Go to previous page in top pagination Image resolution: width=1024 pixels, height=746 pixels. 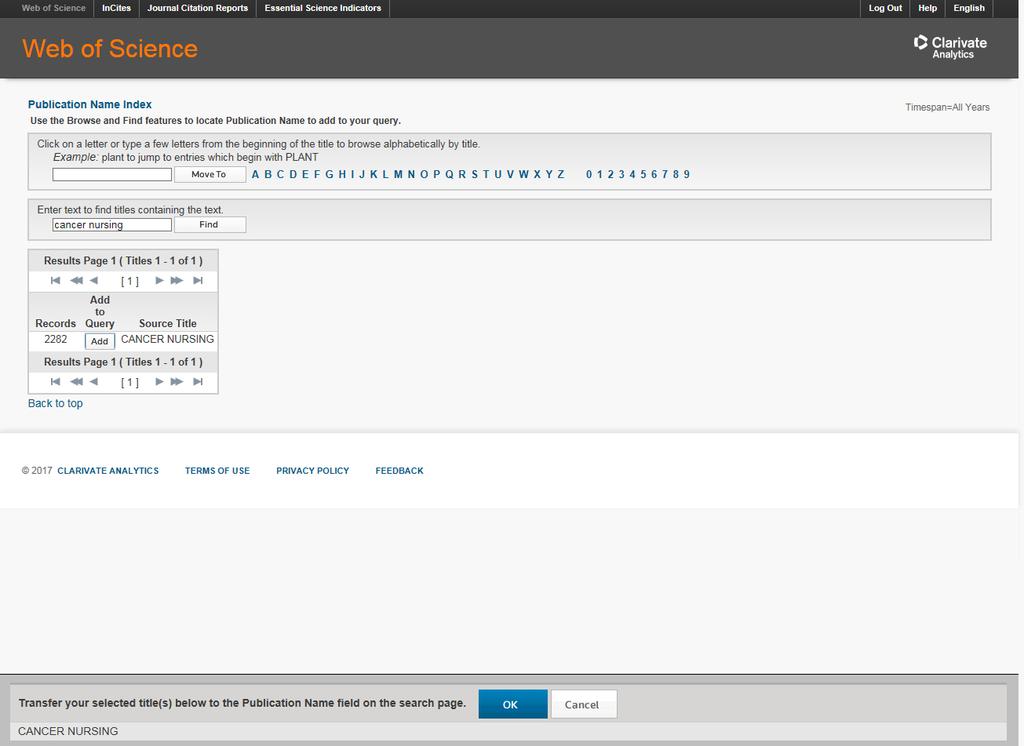click(x=94, y=280)
